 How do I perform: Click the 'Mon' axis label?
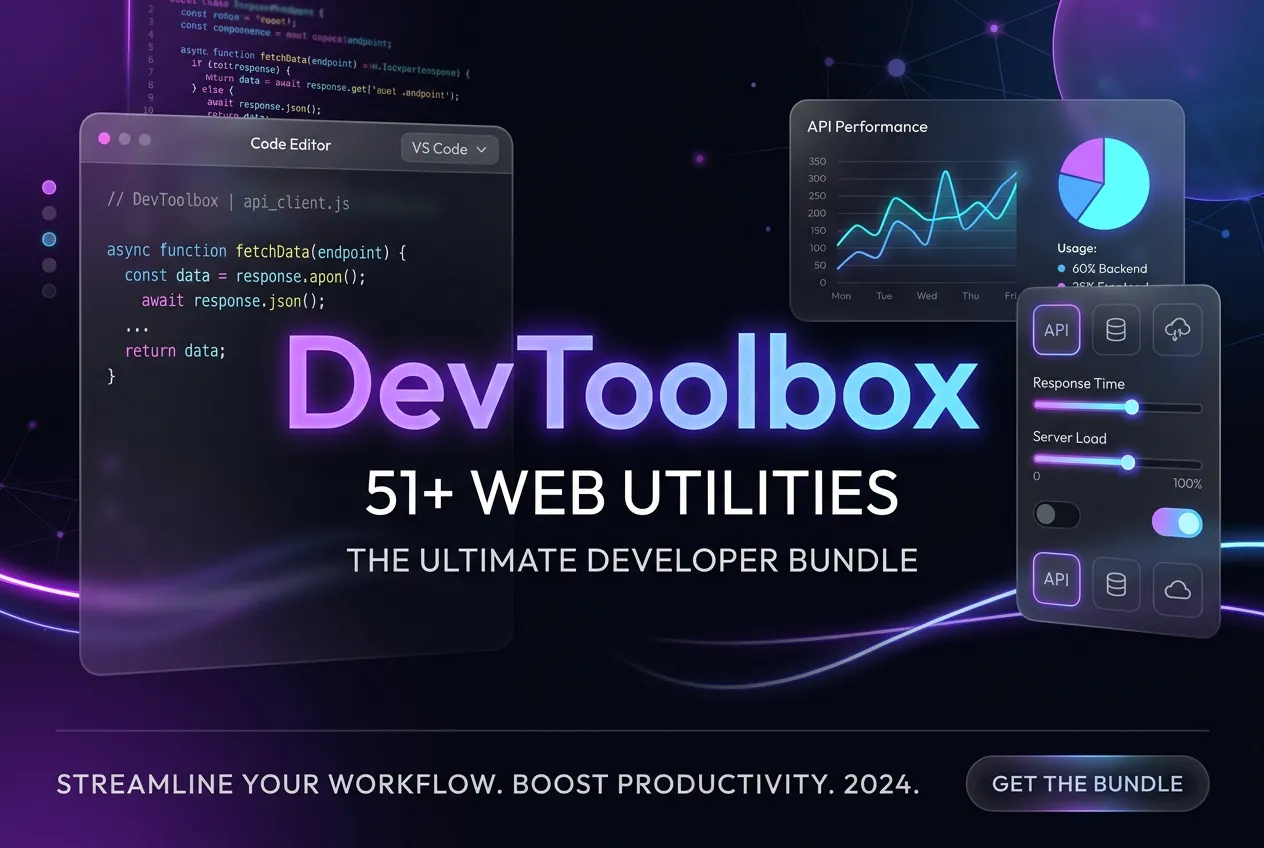pyautogui.click(x=841, y=296)
